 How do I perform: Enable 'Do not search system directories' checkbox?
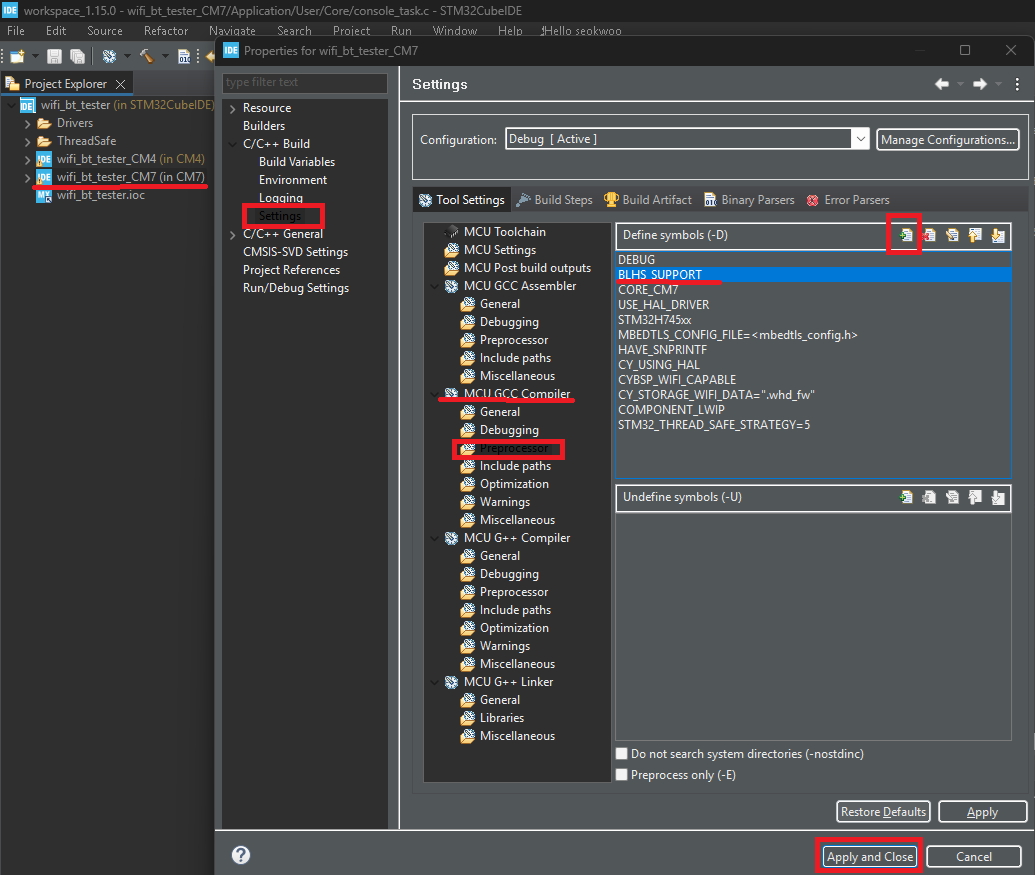click(x=622, y=754)
